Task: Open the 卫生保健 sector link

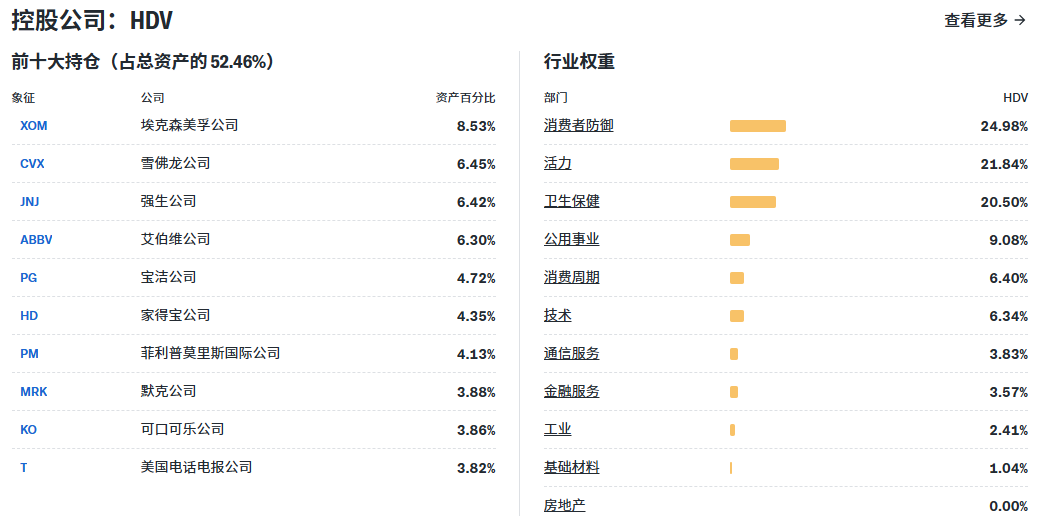Action: tap(572, 202)
